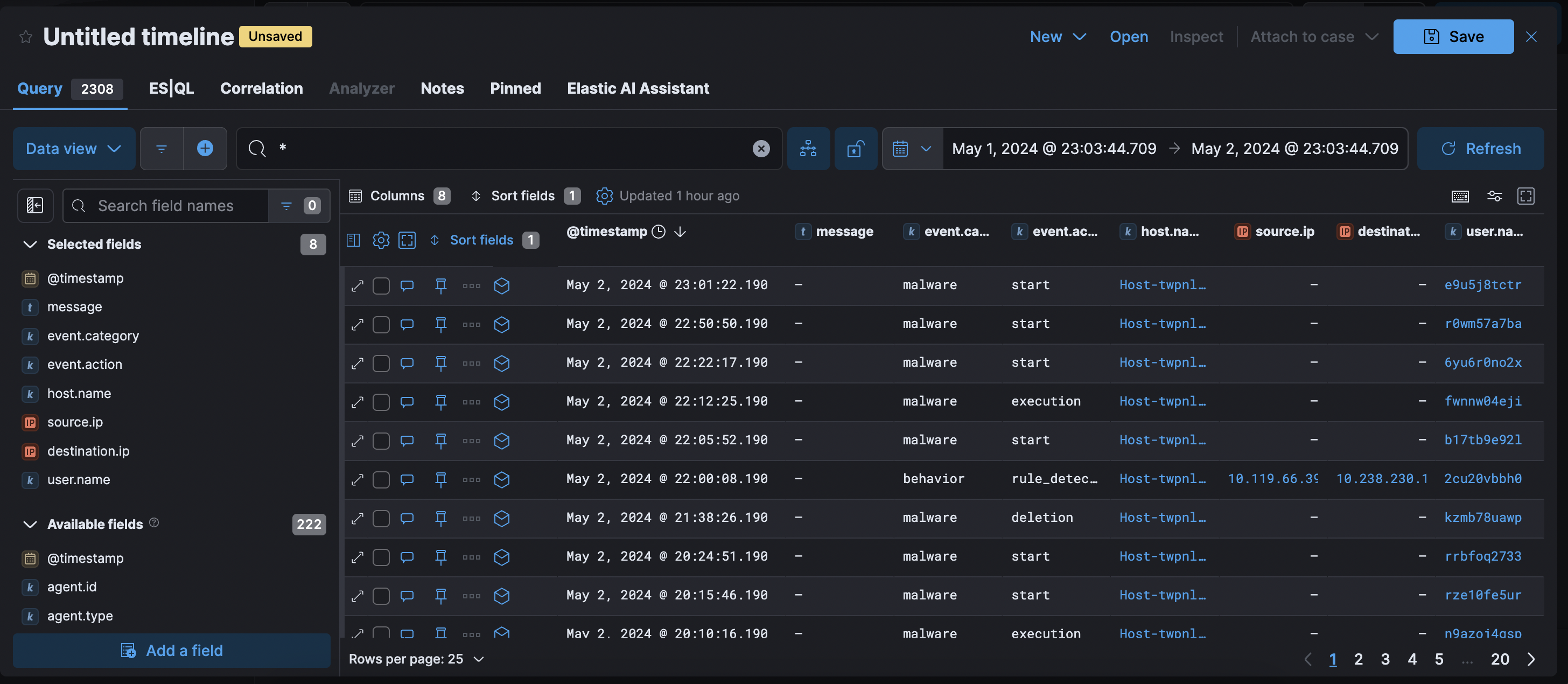Image resolution: width=1568 pixels, height=684 pixels.
Task: Focus the Search field names input
Action: tap(165, 206)
